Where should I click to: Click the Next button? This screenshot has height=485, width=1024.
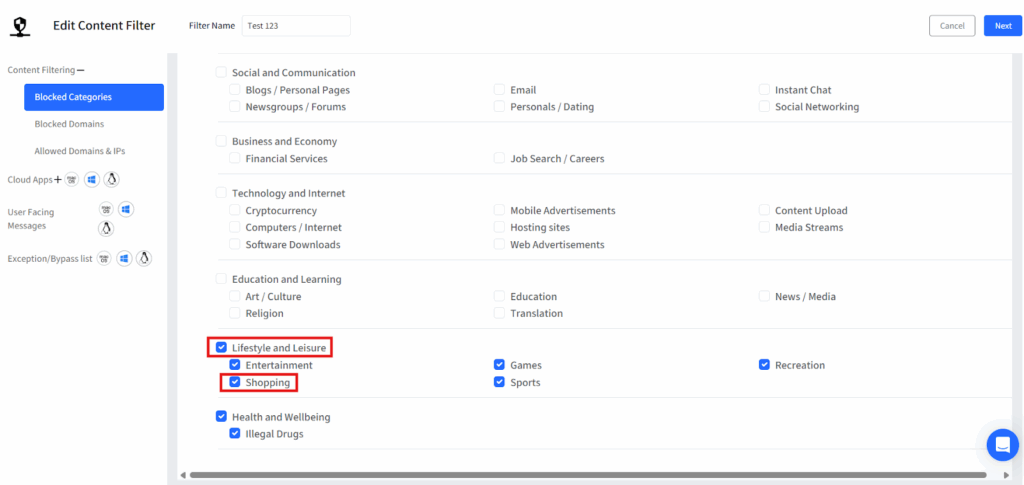[x=1003, y=25]
